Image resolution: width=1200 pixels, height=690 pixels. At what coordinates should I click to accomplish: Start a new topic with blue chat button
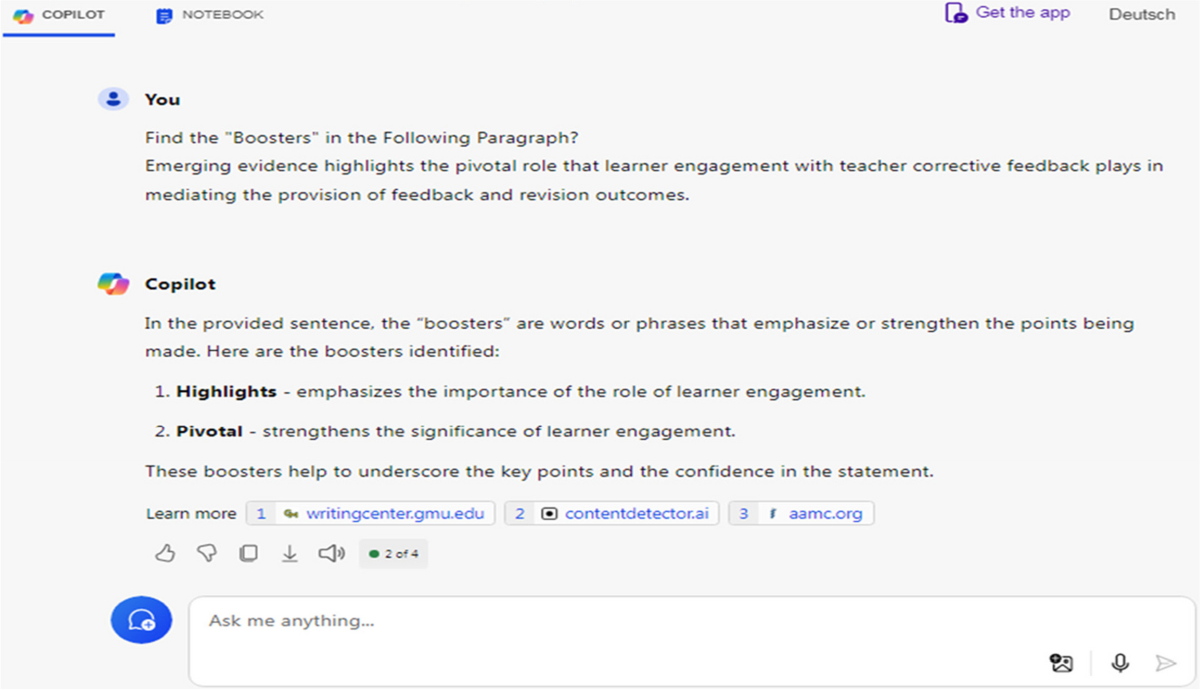click(141, 620)
